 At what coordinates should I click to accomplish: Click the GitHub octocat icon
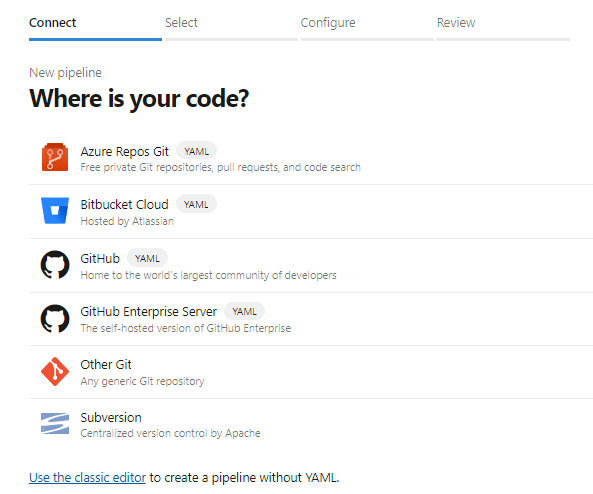click(x=55, y=264)
